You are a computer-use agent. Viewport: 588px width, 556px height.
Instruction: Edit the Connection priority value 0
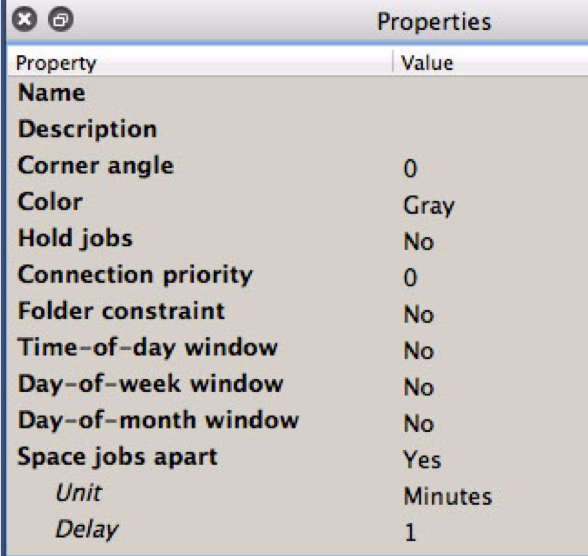point(410,277)
